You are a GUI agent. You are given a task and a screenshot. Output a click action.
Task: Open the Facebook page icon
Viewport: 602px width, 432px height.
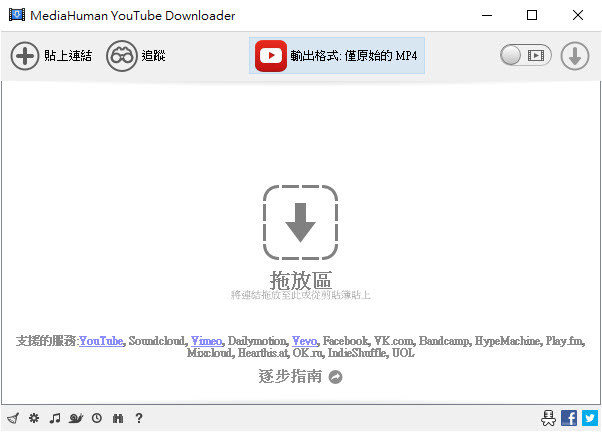pyautogui.click(x=569, y=418)
